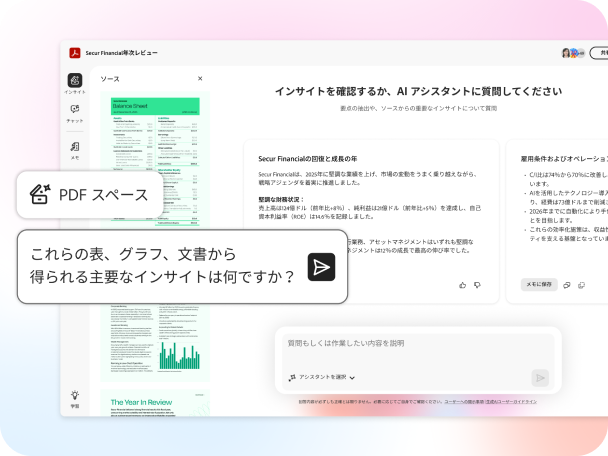The width and height of the screenshot is (608, 456).
Task: Click the rightmost icon beside メモに保存
Action: pos(581,285)
